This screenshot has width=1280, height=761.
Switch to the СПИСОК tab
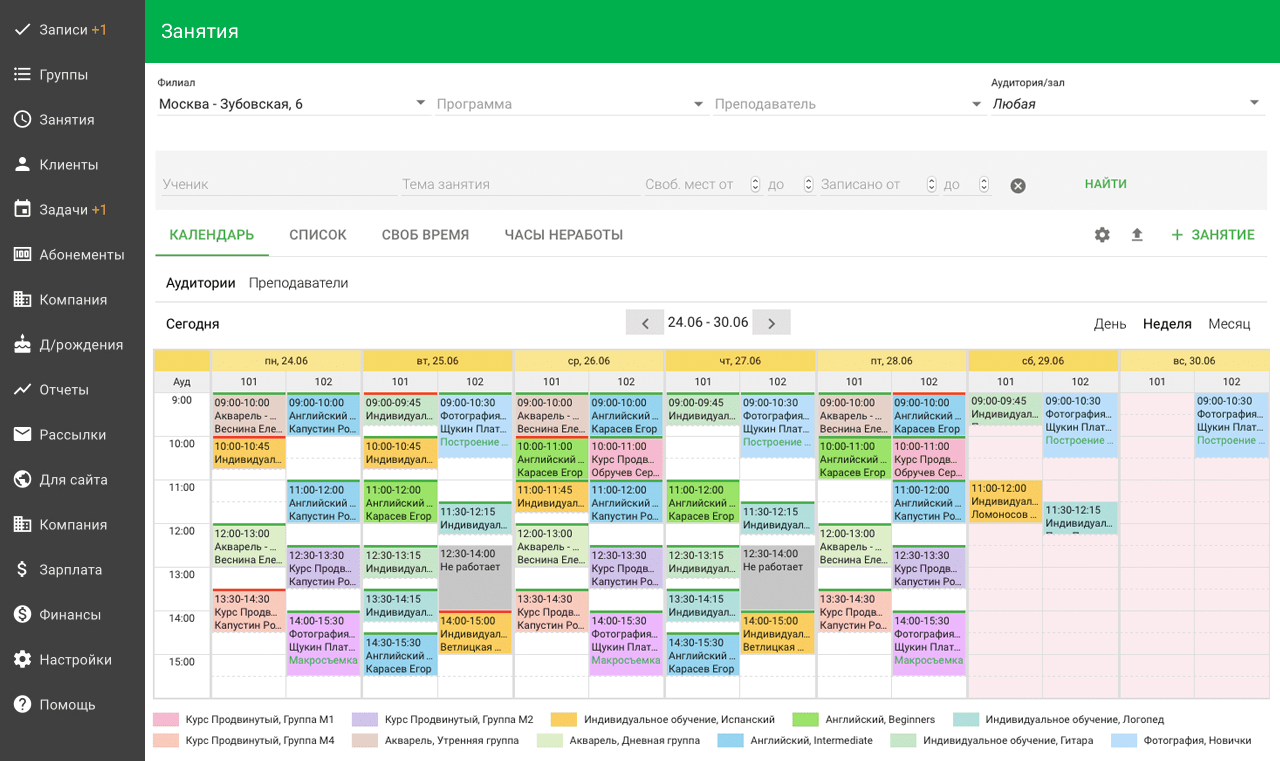[318, 235]
